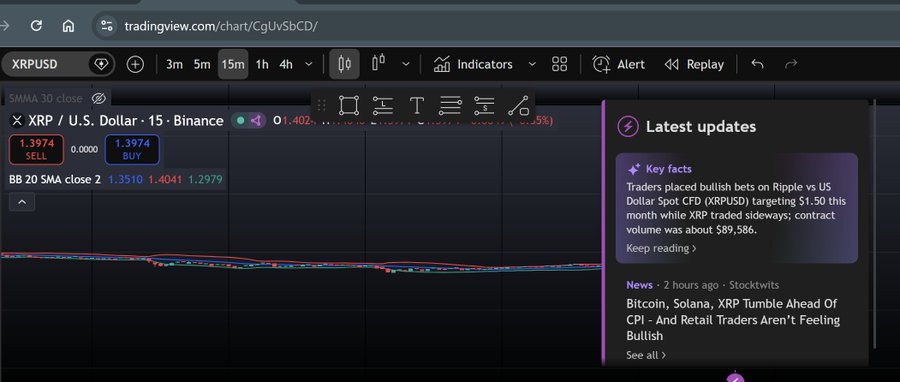The width and height of the screenshot is (900, 382).
Task: Open the Bitcoin, Solana, XRP Tumble news article
Action: coord(733,319)
